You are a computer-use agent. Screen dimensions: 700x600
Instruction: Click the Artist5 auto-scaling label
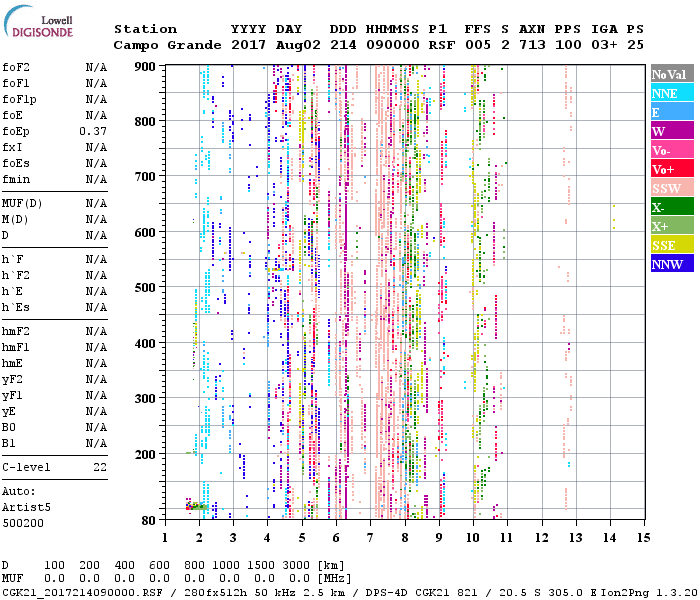tap(25, 507)
